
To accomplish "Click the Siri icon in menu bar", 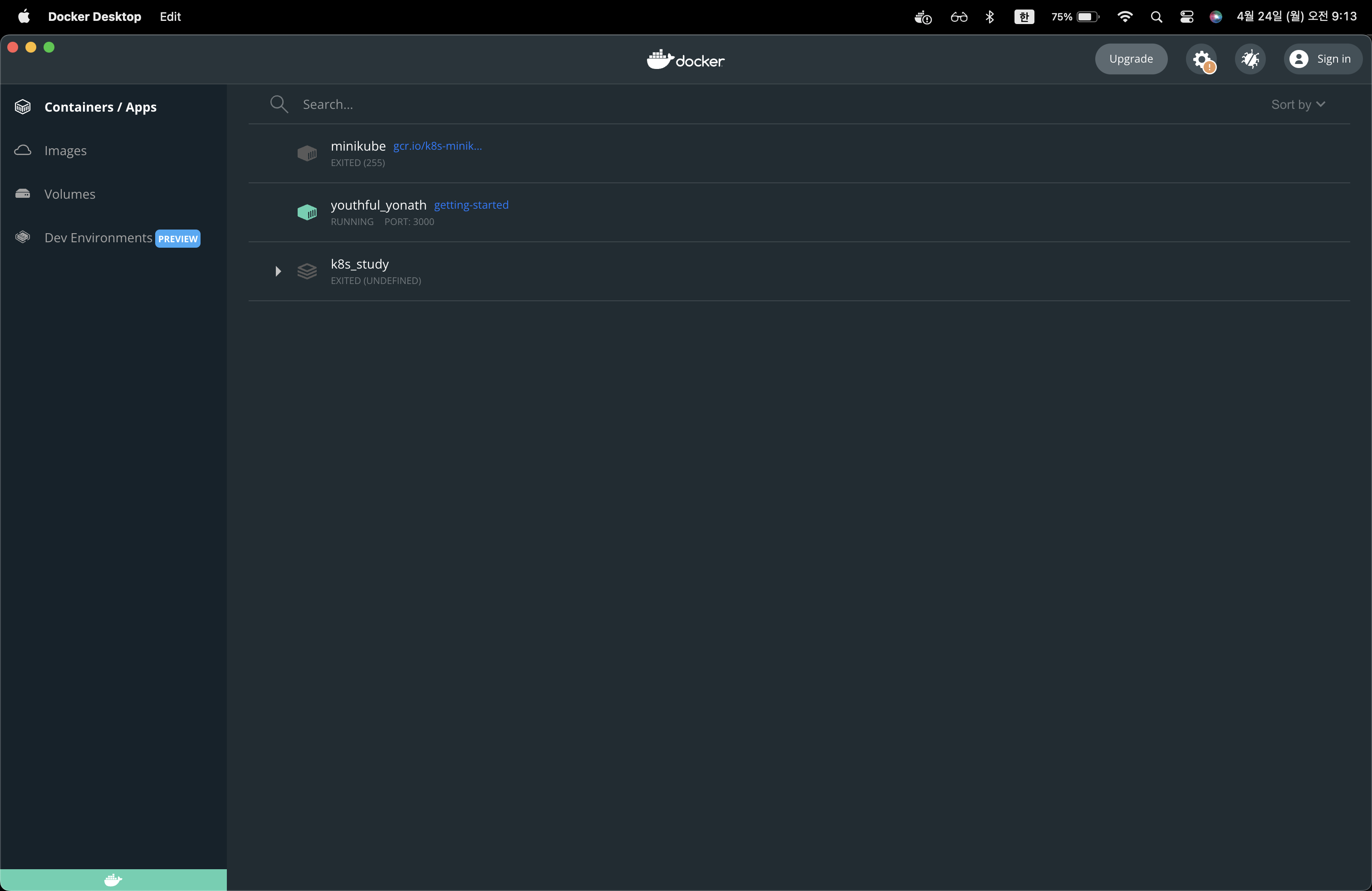I will [1216, 17].
